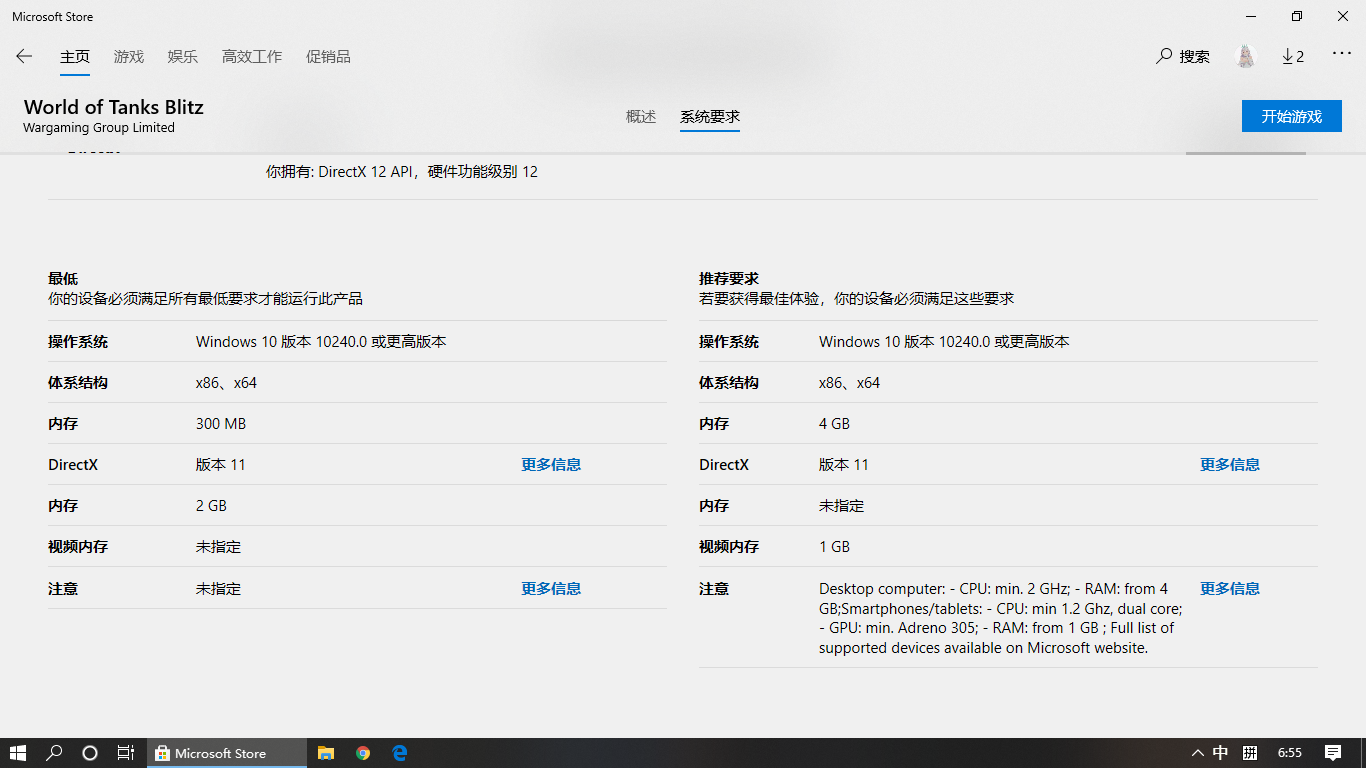
Task: Select the 概述 overview tab
Action: (641, 117)
